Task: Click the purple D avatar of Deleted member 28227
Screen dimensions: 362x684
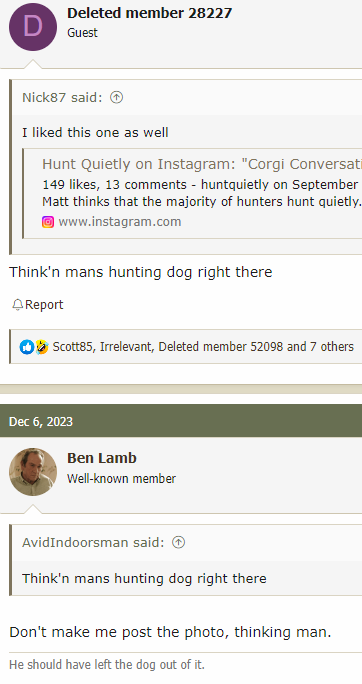Action: 33,27
